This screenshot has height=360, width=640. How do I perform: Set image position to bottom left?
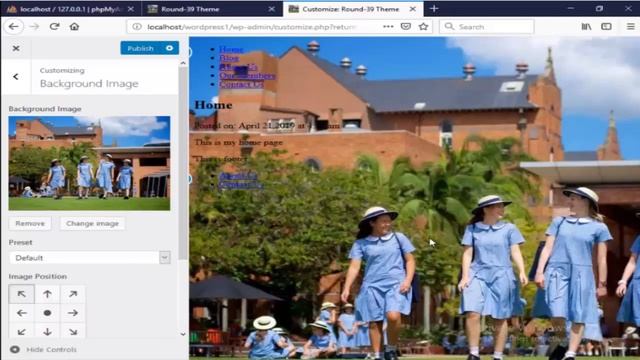[x=22, y=331]
